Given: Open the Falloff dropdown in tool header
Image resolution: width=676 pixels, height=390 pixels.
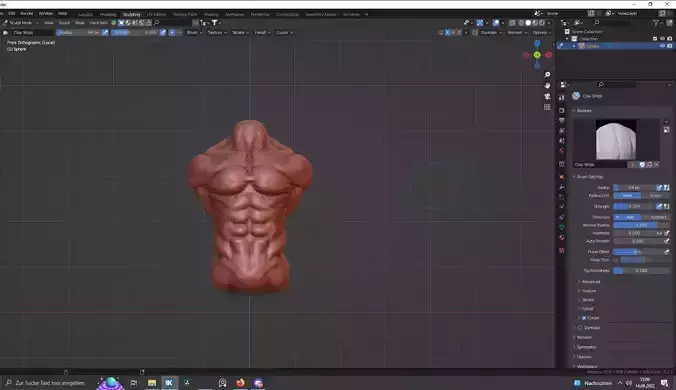Looking at the screenshot, I should coord(262,33).
